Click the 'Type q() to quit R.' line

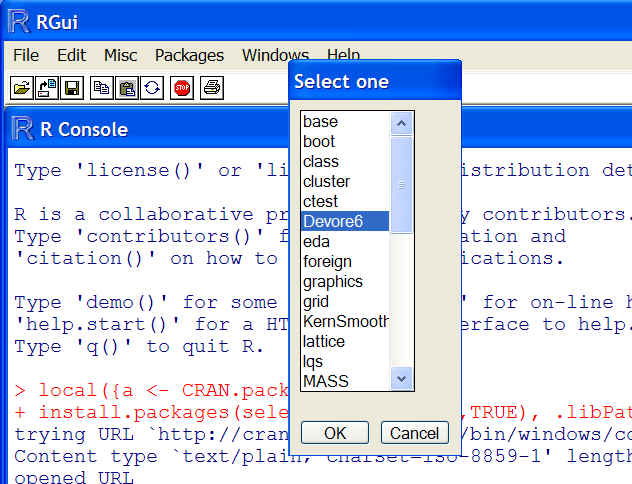click(x=139, y=347)
